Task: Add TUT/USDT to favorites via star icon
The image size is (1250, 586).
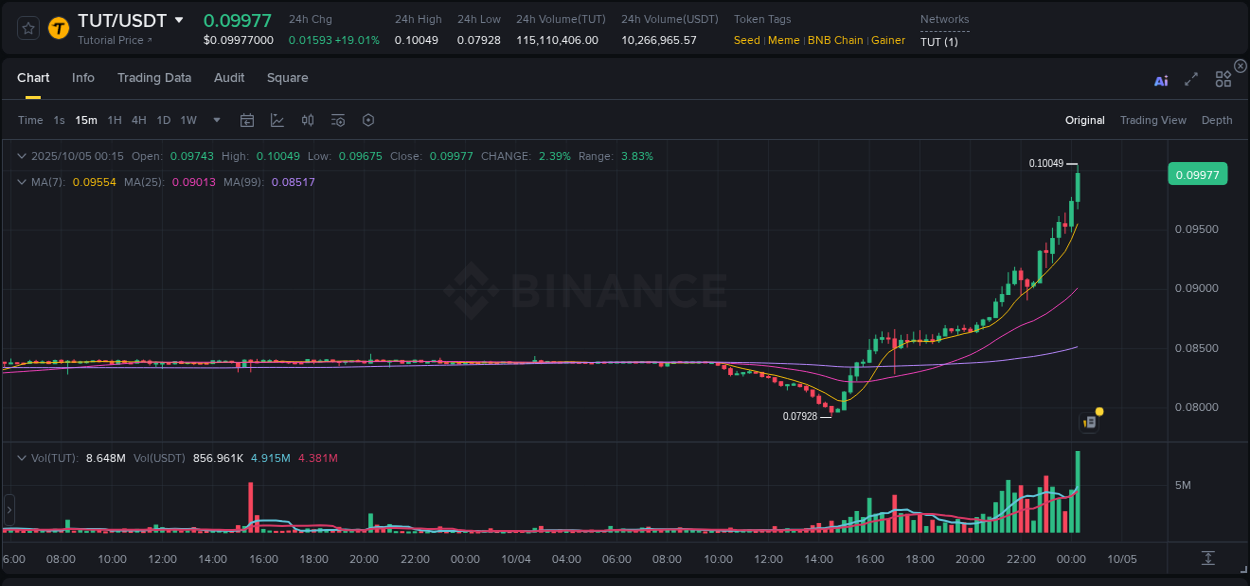Action: (x=27, y=28)
